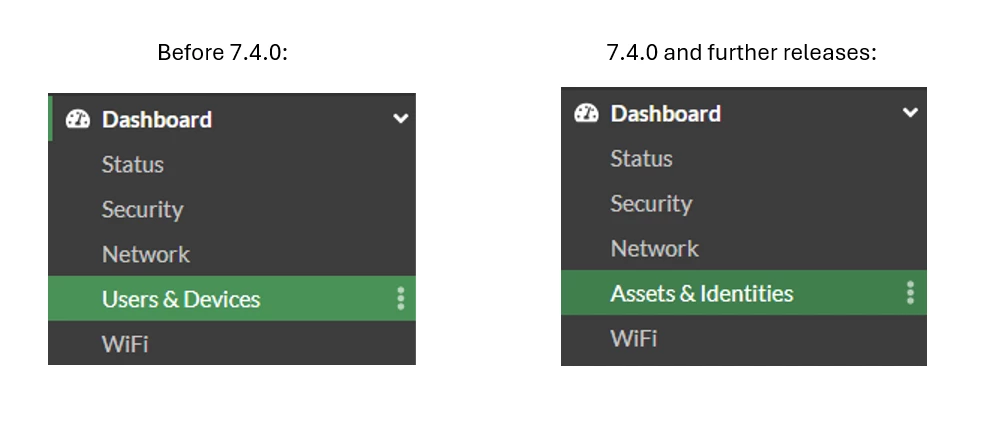
Task: Open Security above Assets & Identities menu
Action: pos(651,204)
